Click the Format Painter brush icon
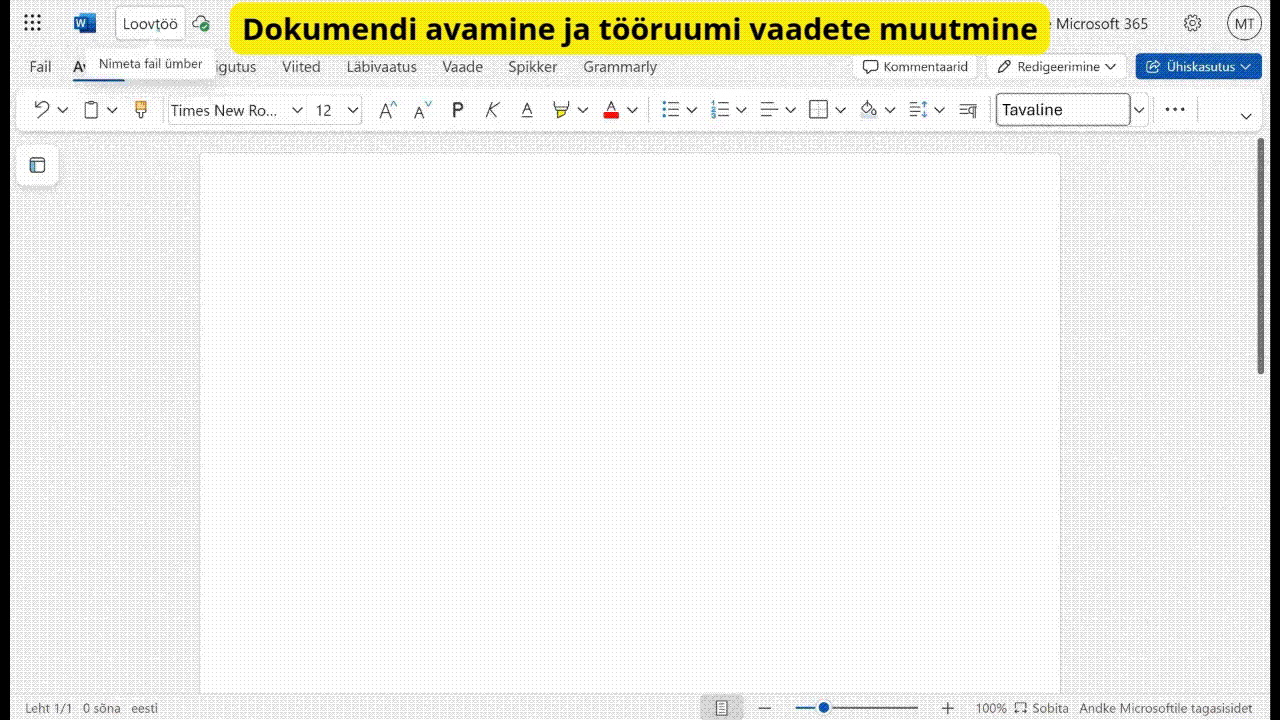 click(x=141, y=110)
